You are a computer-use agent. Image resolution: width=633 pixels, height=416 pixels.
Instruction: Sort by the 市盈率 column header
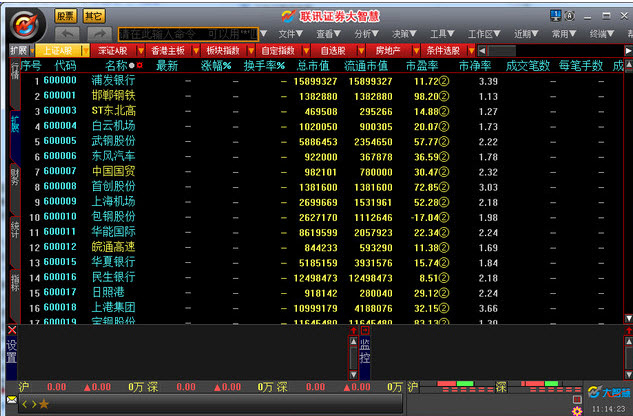(x=422, y=65)
